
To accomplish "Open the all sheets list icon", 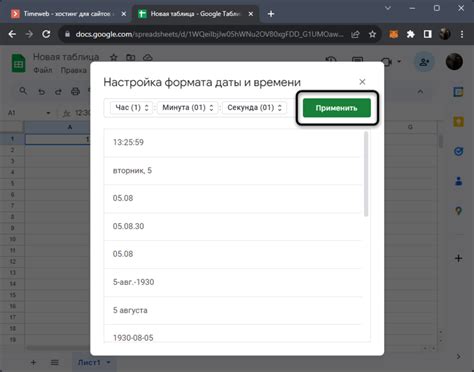I will click(55, 362).
